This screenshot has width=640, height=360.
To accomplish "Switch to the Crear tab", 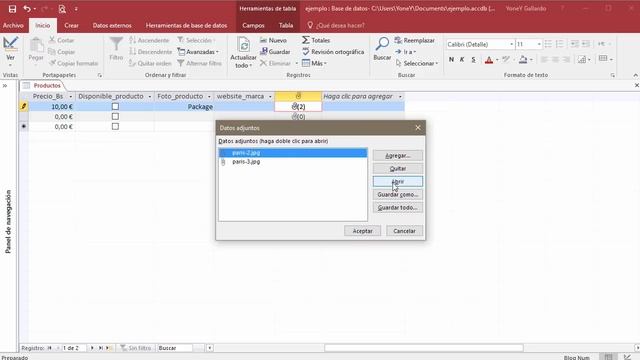I will pyautogui.click(x=71, y=25).
